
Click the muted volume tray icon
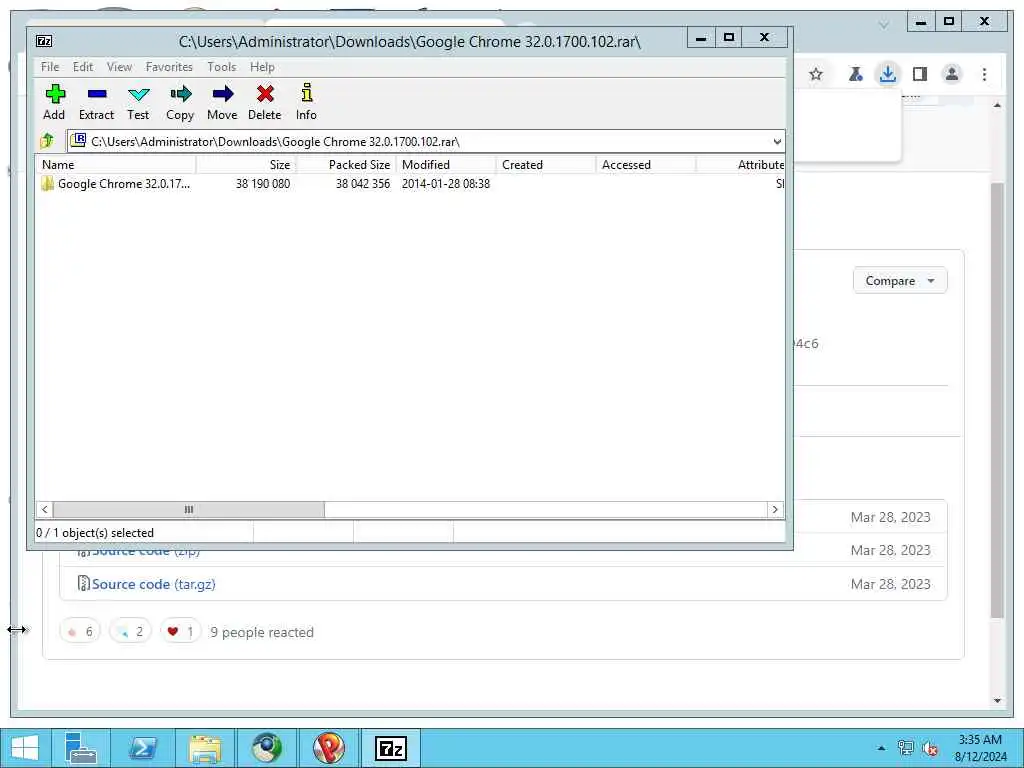click(x=930, y=748)
